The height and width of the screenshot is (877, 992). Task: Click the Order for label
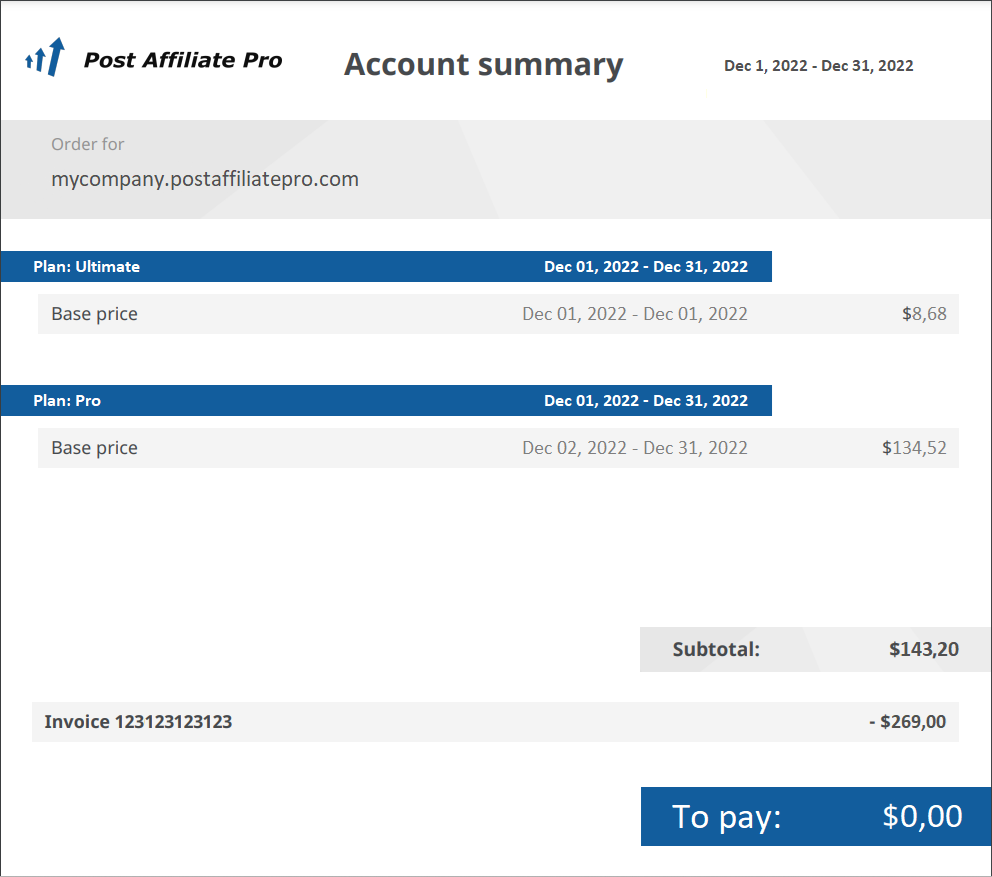pyautogui.click(x=88, y=144)
